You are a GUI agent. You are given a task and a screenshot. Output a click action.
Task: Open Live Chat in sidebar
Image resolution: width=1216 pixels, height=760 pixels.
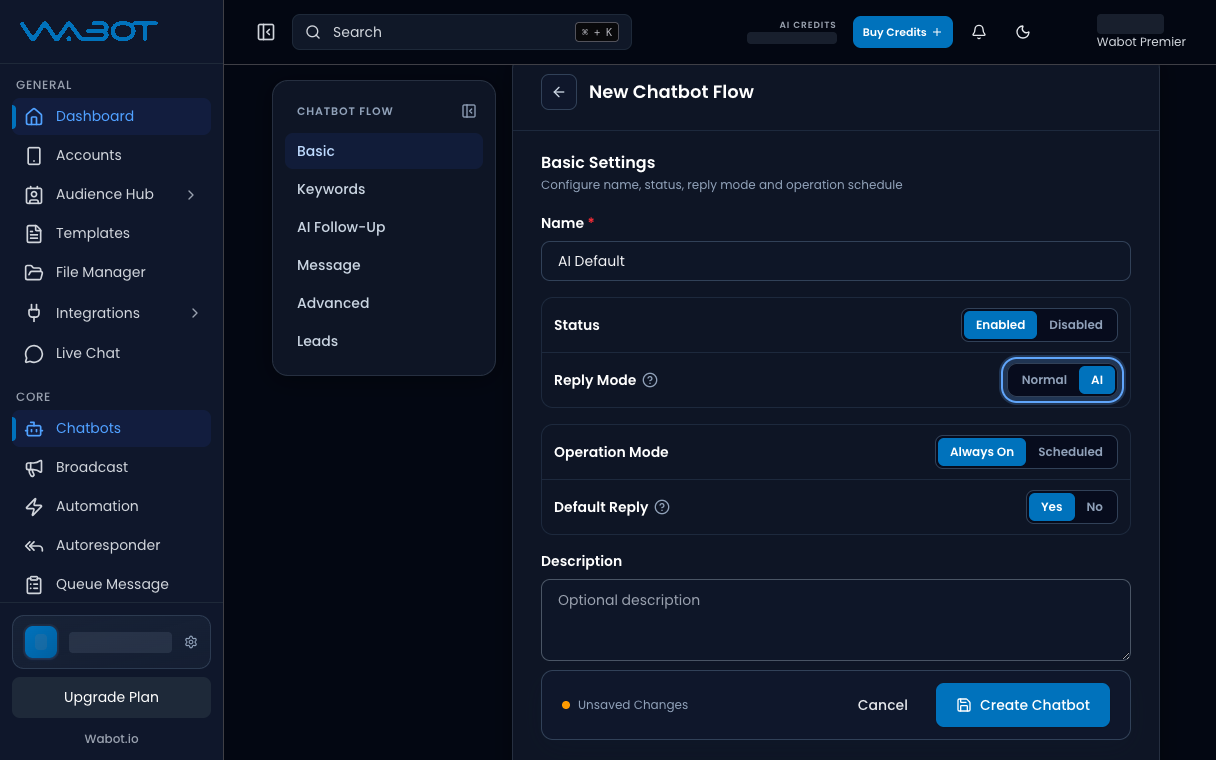tap(111, 353)
